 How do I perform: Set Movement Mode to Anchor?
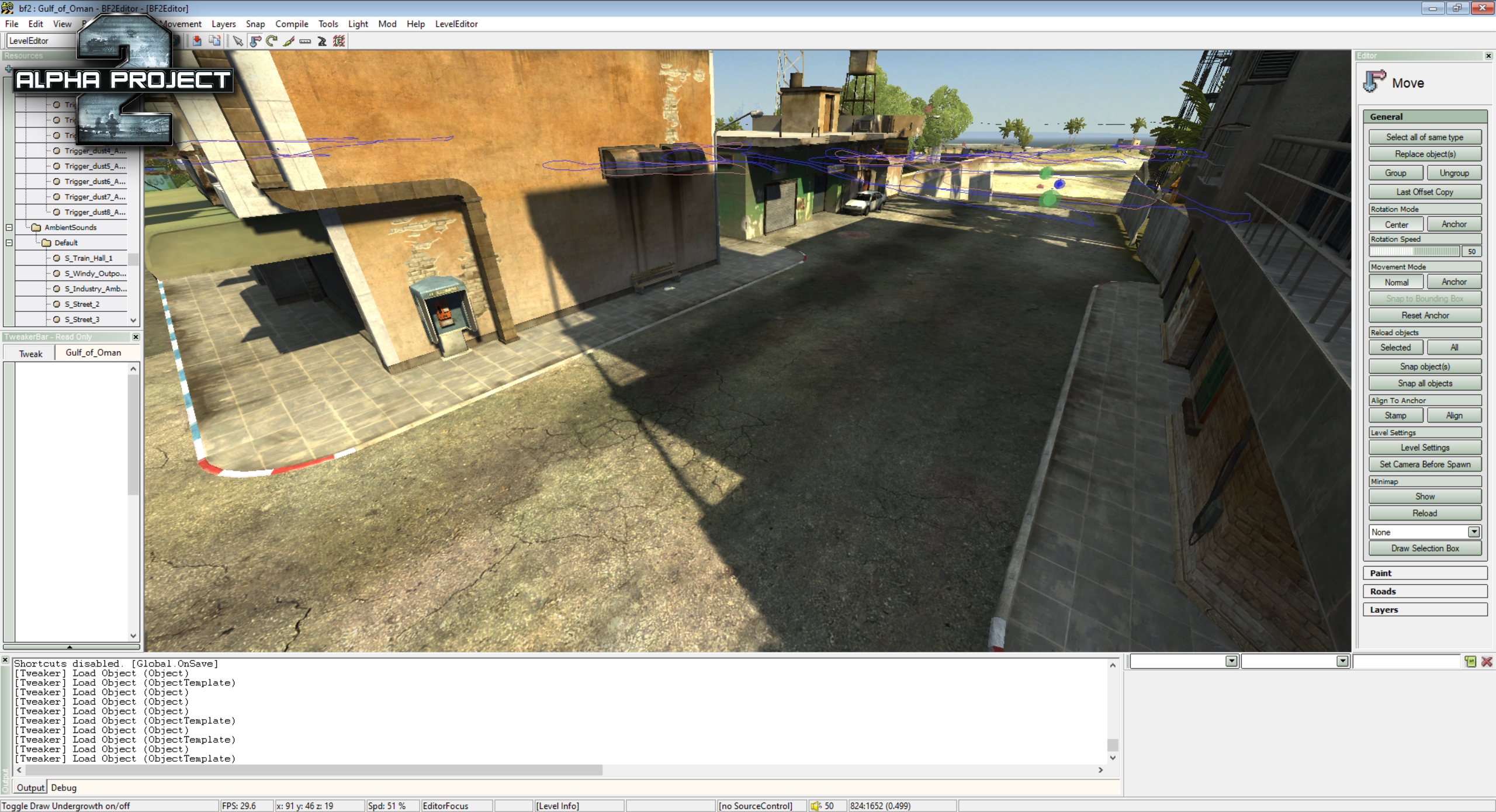1453,282
